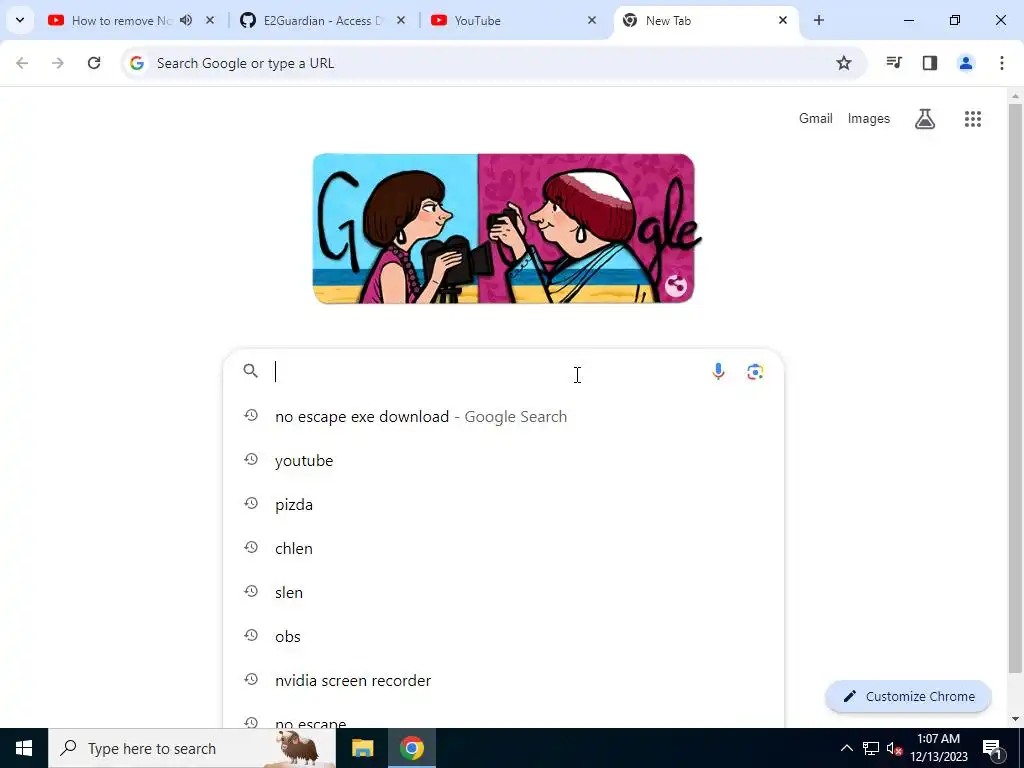
Task: Open the clock showing 1:07 AM
Action: tap(938, 748)
